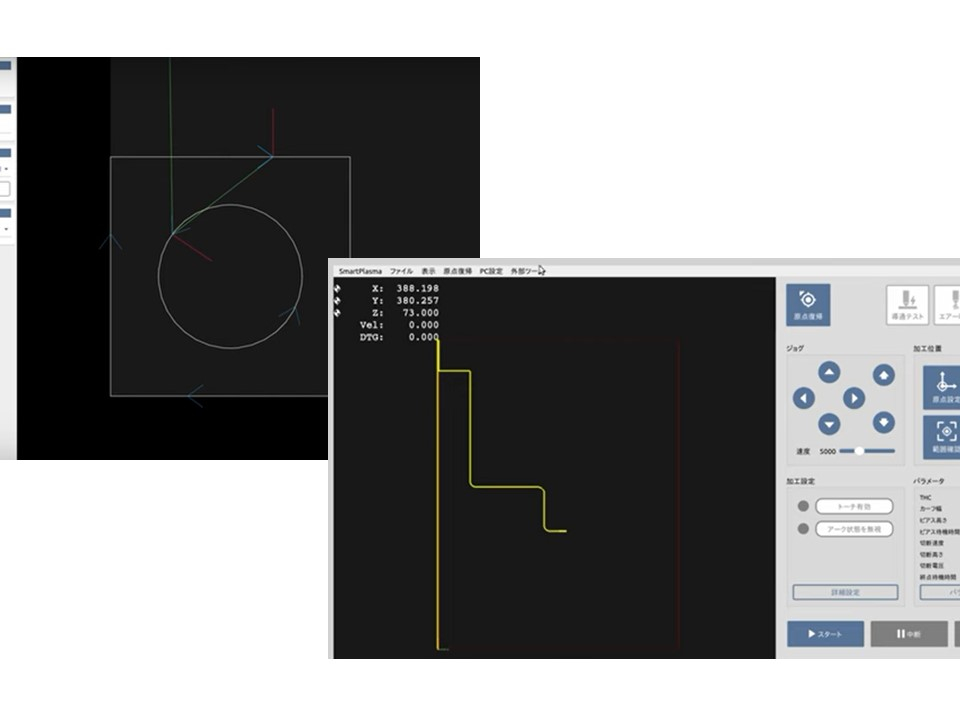Lower Z axis with the lower block arrow

click(x=883, y=423)
